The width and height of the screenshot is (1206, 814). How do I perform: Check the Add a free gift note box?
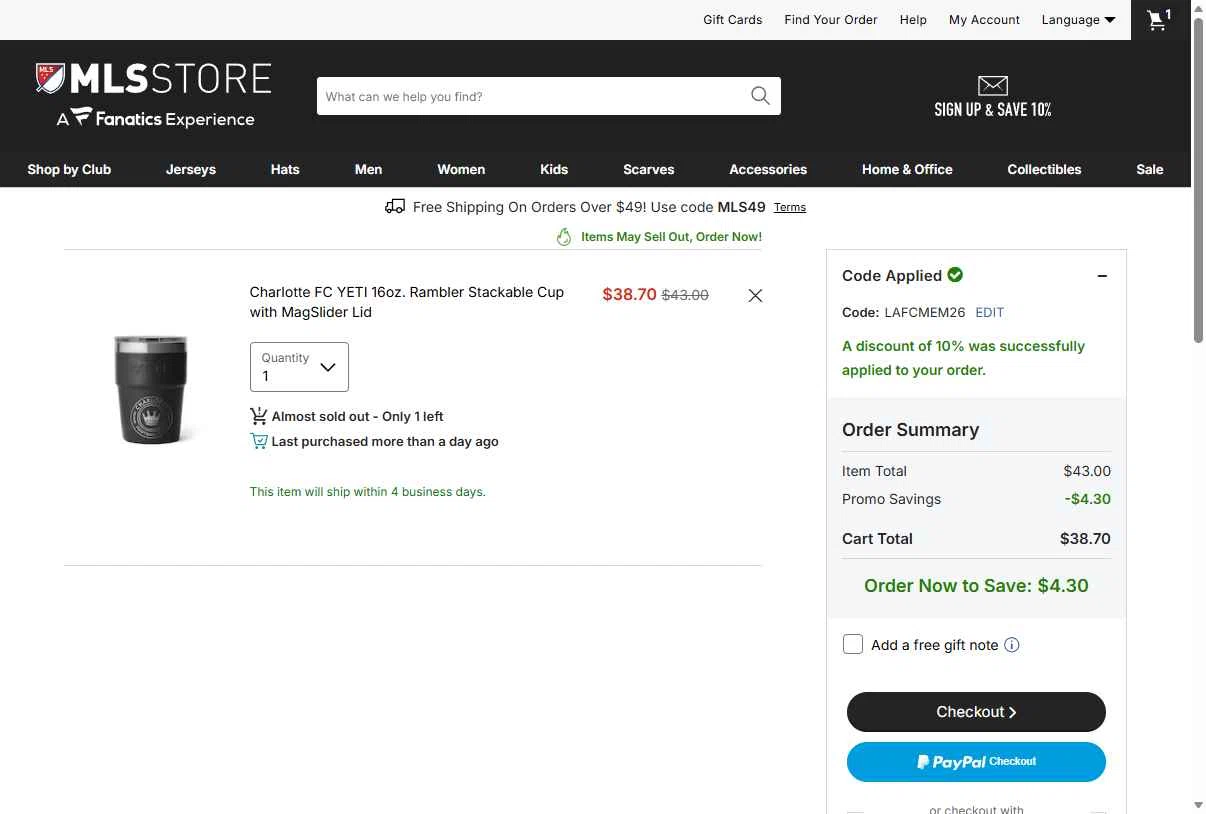coord(853,645)
